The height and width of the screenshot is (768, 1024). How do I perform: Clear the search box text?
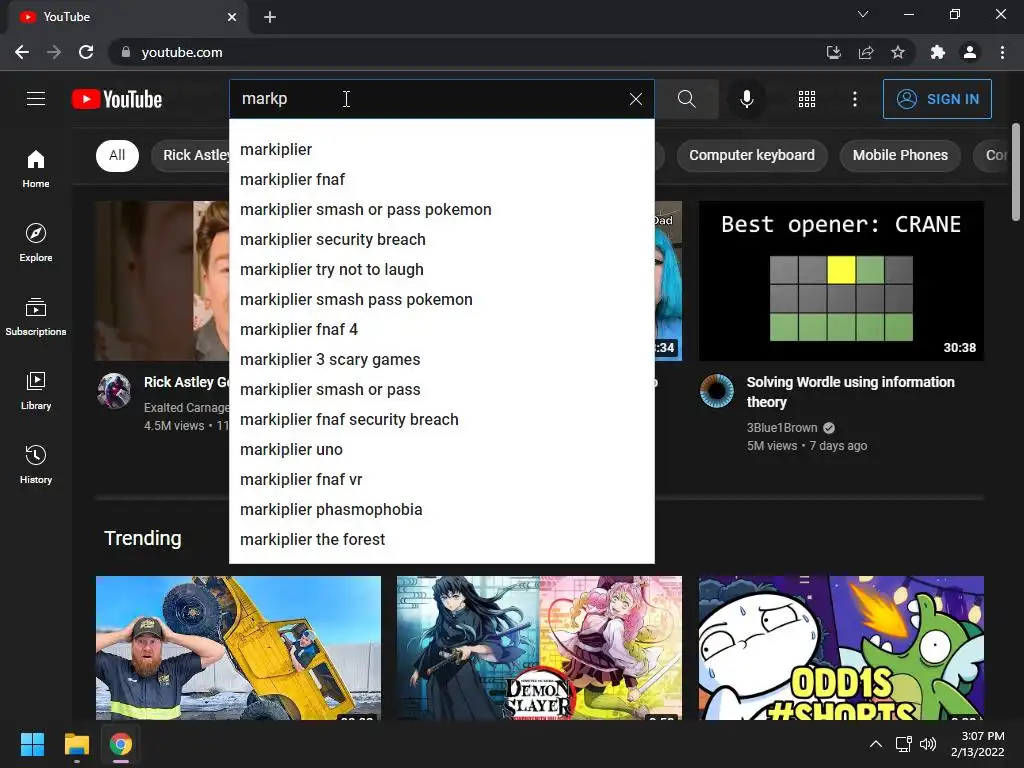pyautogui.click(x=635, y=99)
